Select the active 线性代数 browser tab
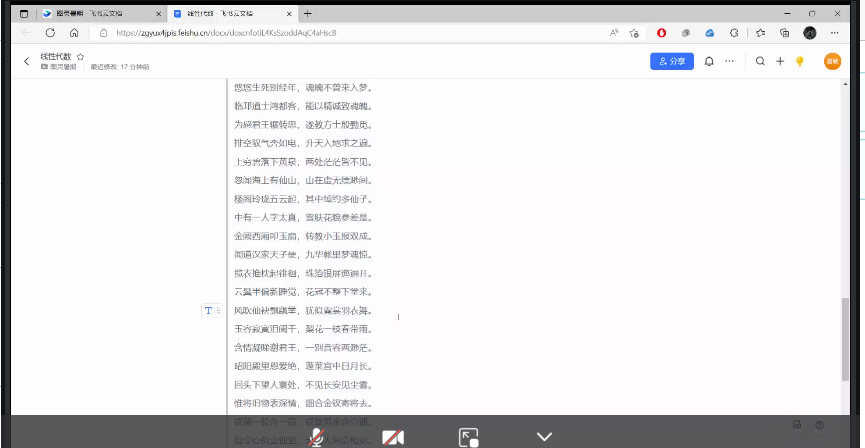The width and height of the screenshot is (865, 448). 232,14
